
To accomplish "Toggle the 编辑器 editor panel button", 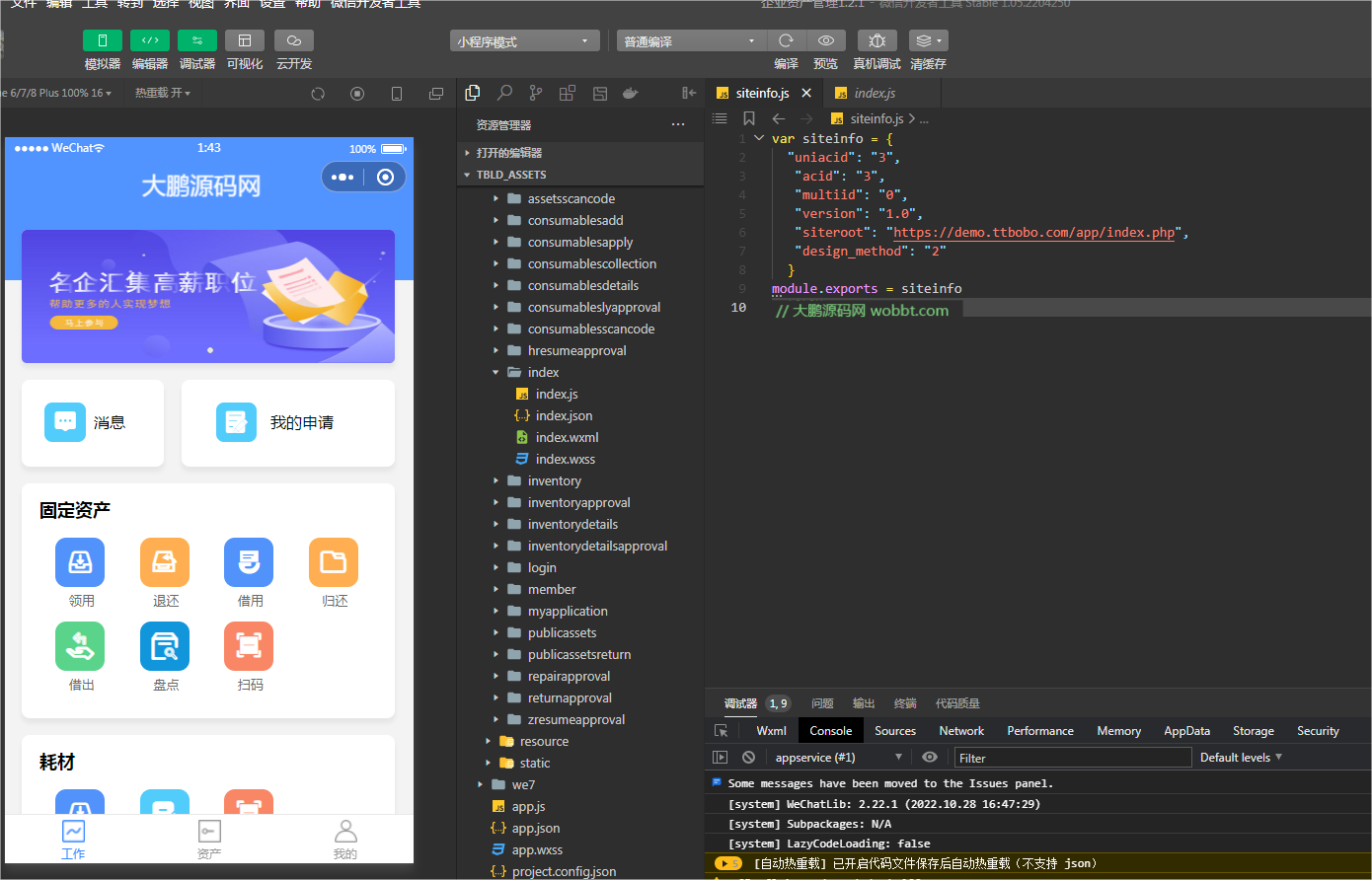I will [x=150, y=40].
